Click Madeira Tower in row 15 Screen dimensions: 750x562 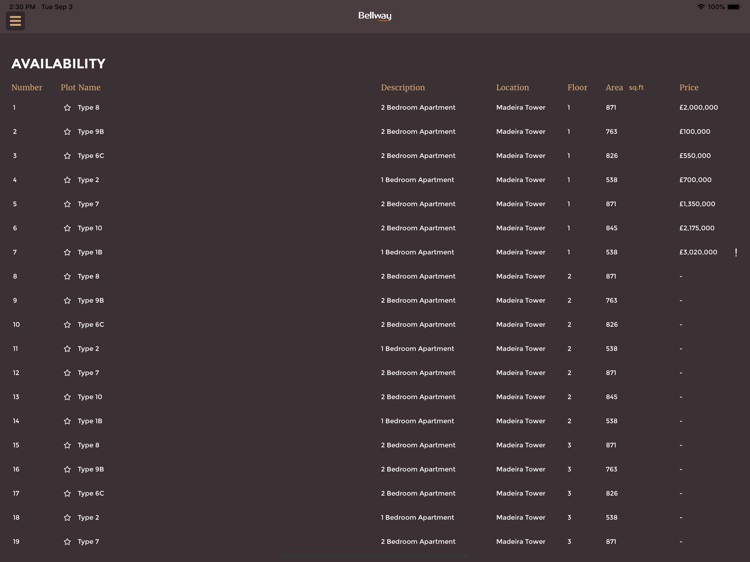click(521, 445)
